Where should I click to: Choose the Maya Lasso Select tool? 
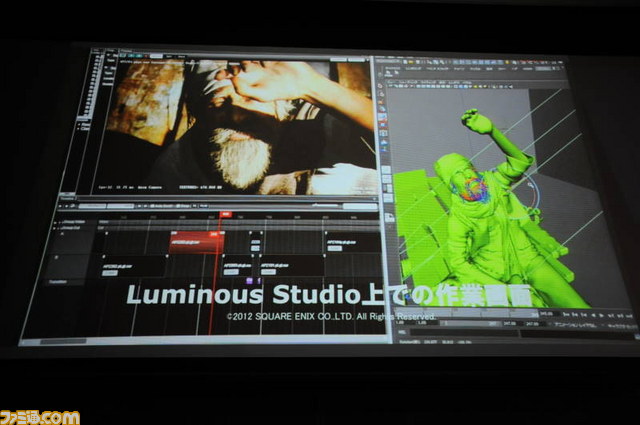[x=381, y=94]
